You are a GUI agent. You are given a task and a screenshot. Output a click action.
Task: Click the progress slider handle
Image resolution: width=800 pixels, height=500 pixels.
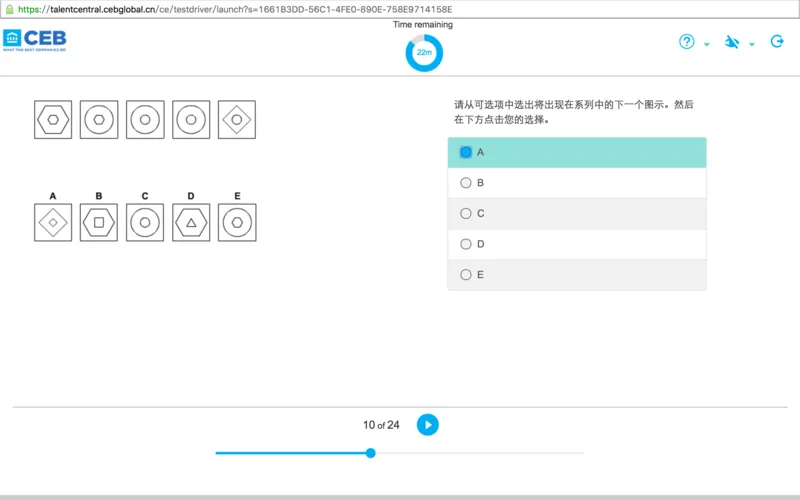[371, 453]
